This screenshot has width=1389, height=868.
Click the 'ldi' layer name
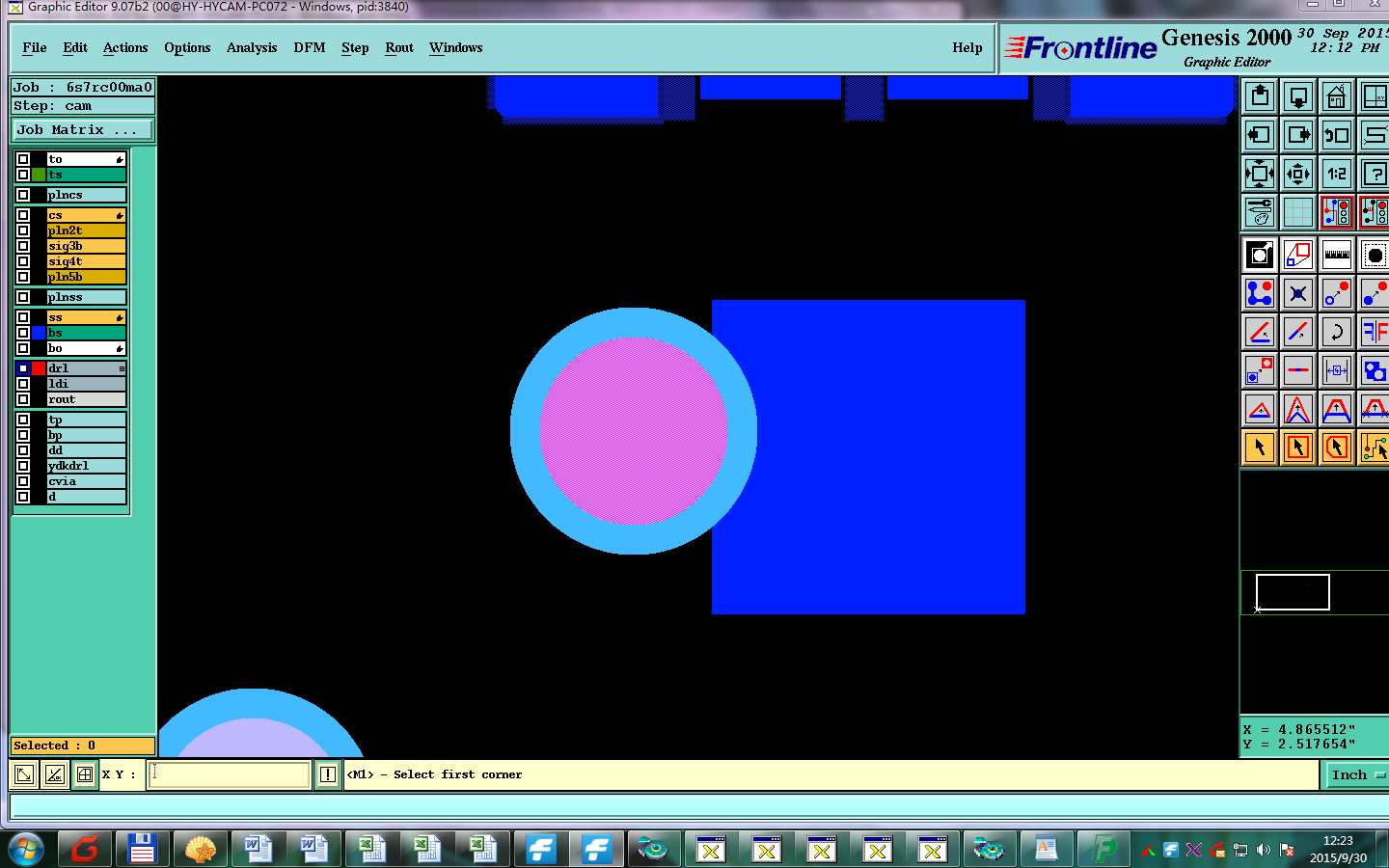pos(87,384)
